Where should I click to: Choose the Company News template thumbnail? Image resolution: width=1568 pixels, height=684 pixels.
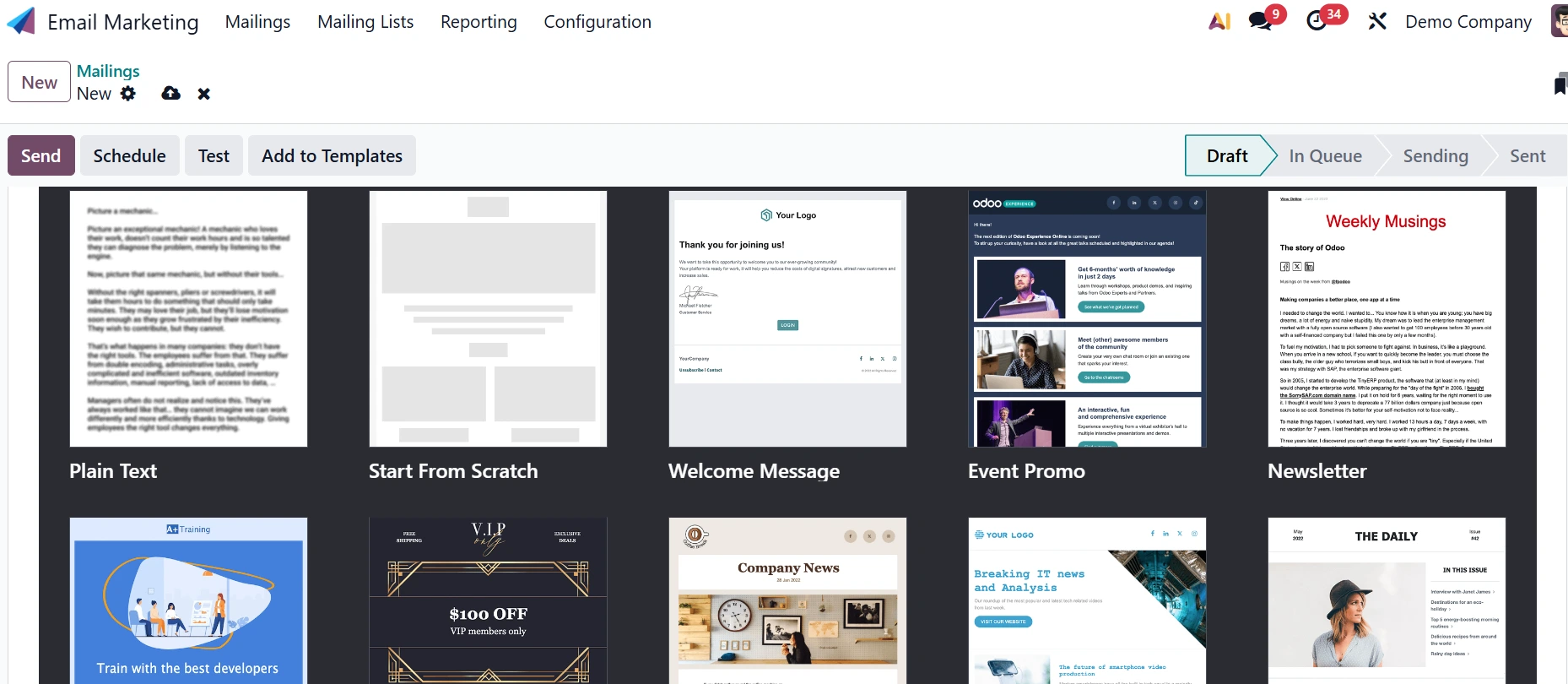pos(787,600)
